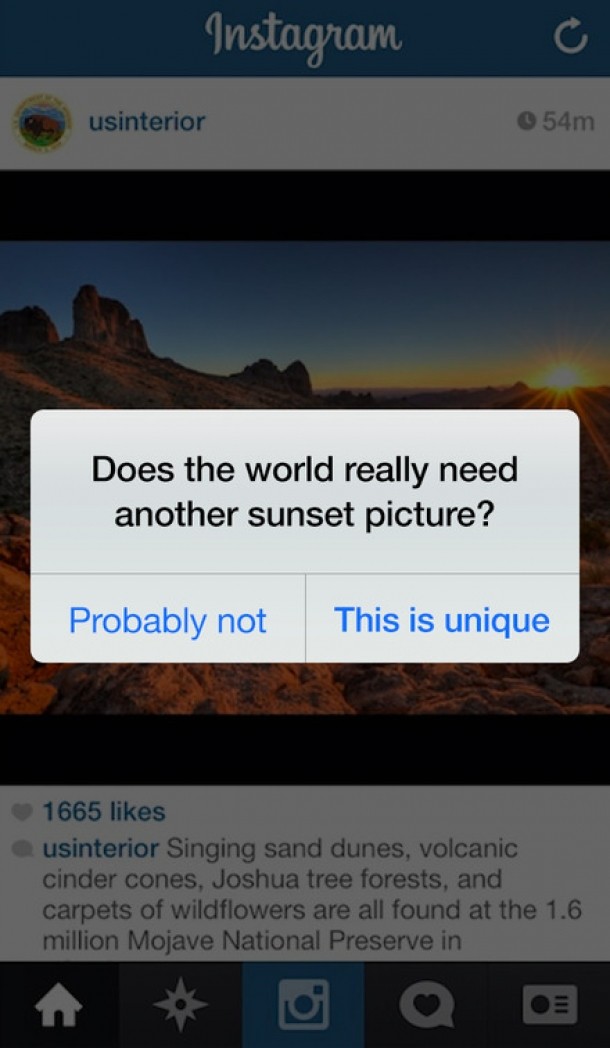This screenshot has width=610, height=1048.
Task: Open the activity heart-bubble tab
Action: 426,1005
